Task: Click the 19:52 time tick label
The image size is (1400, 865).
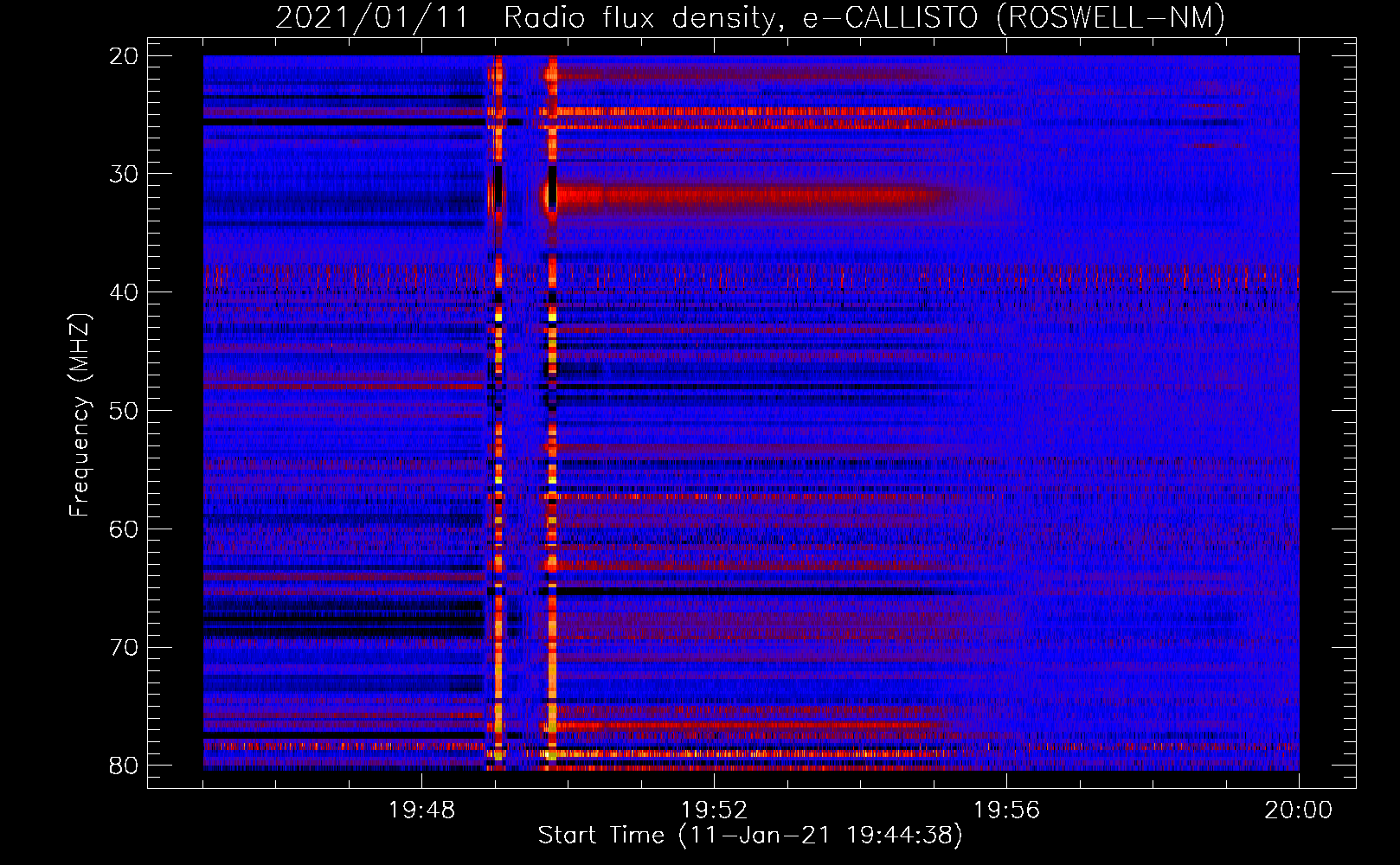Action: [x=714, y=810]
